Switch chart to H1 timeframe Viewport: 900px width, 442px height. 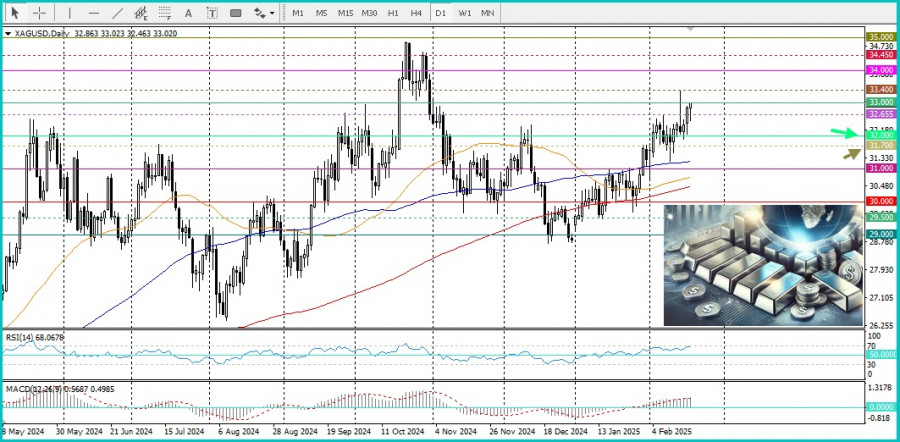[393, 13]
